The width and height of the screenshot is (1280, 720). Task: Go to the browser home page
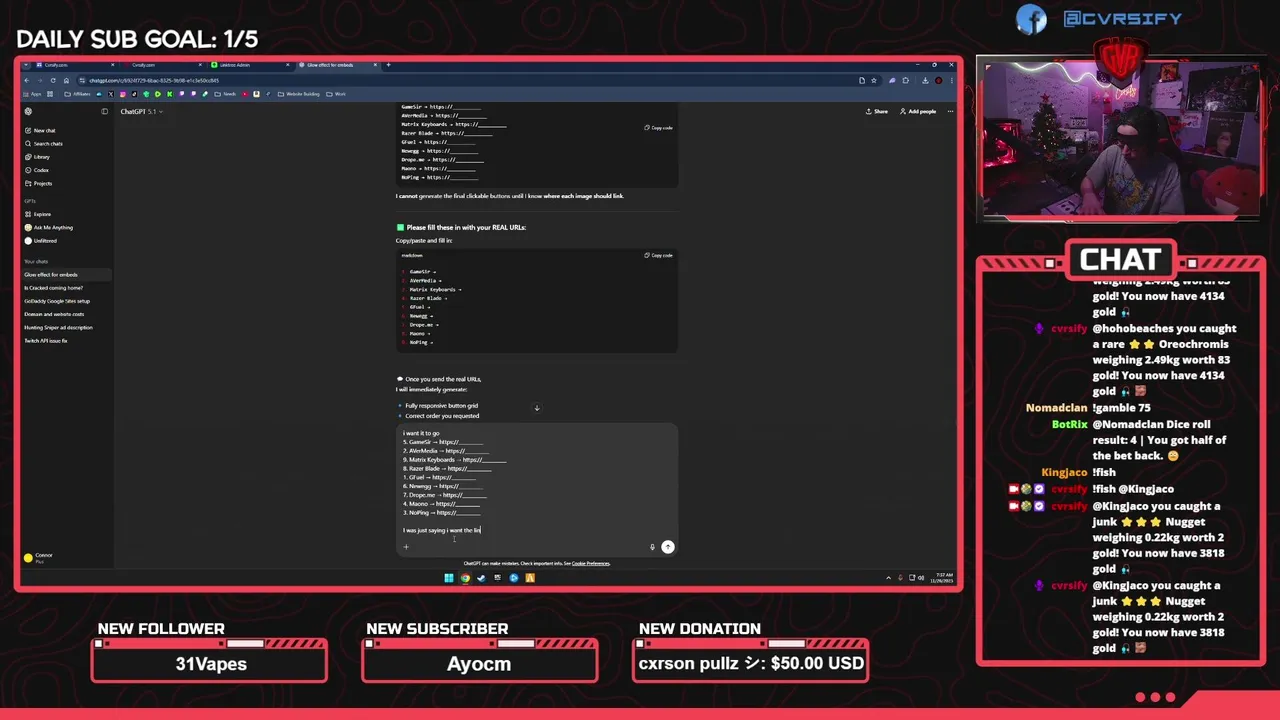tap(67, 80)
